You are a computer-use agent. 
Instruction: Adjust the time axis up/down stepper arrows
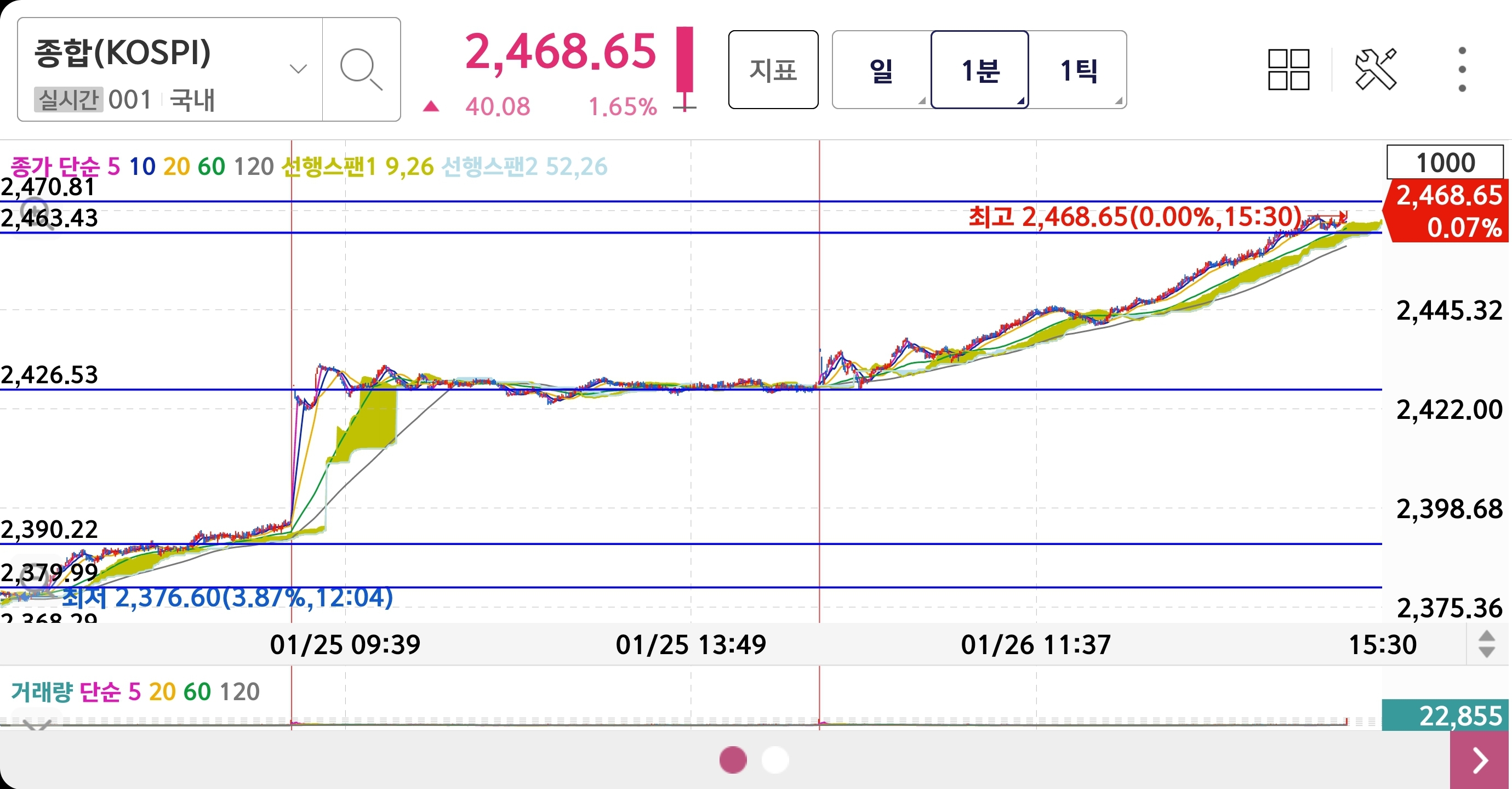(x=1486, y=645)
